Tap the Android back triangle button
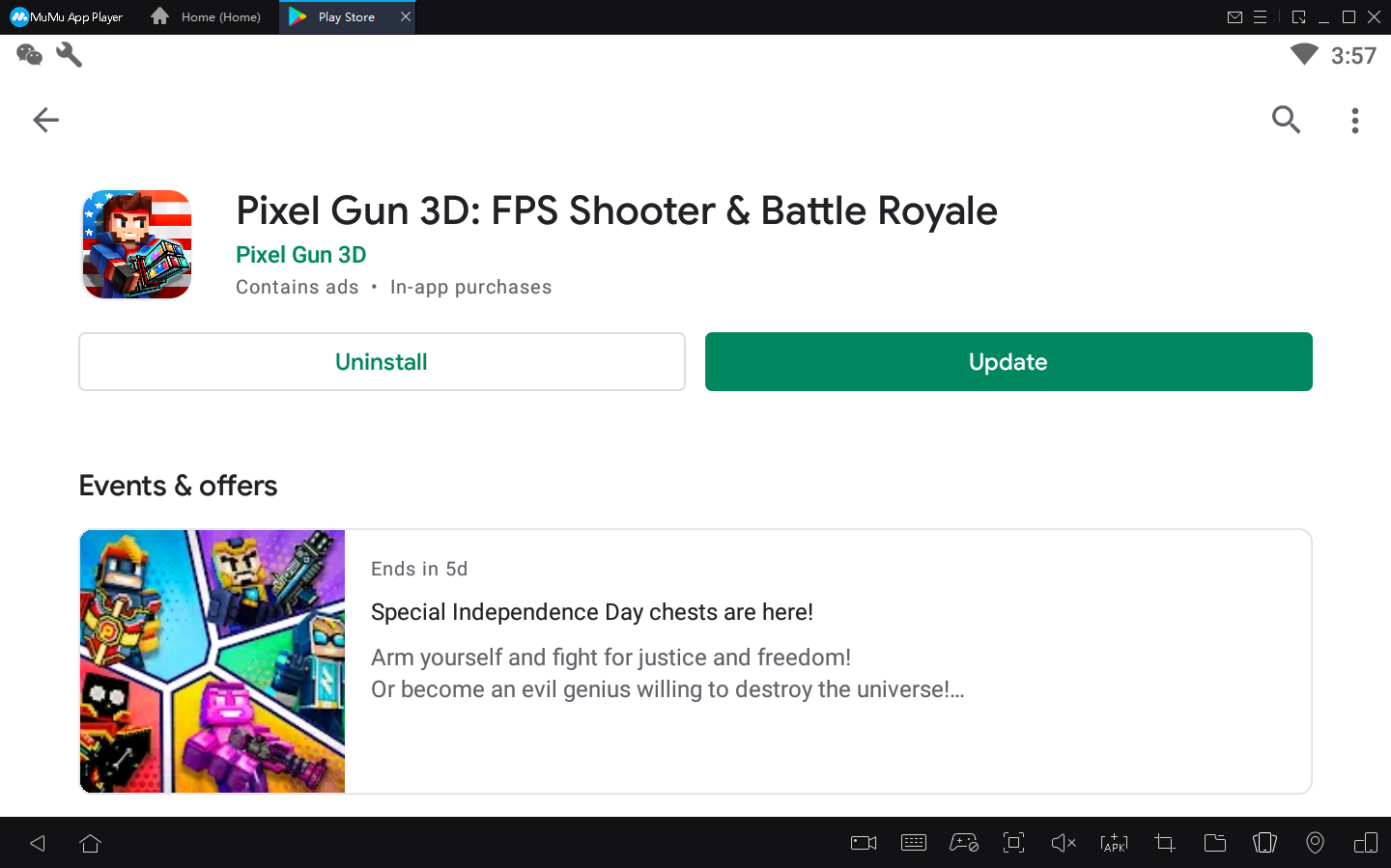1391x868 pixels. pyautogui.click(x=38, y=844)
